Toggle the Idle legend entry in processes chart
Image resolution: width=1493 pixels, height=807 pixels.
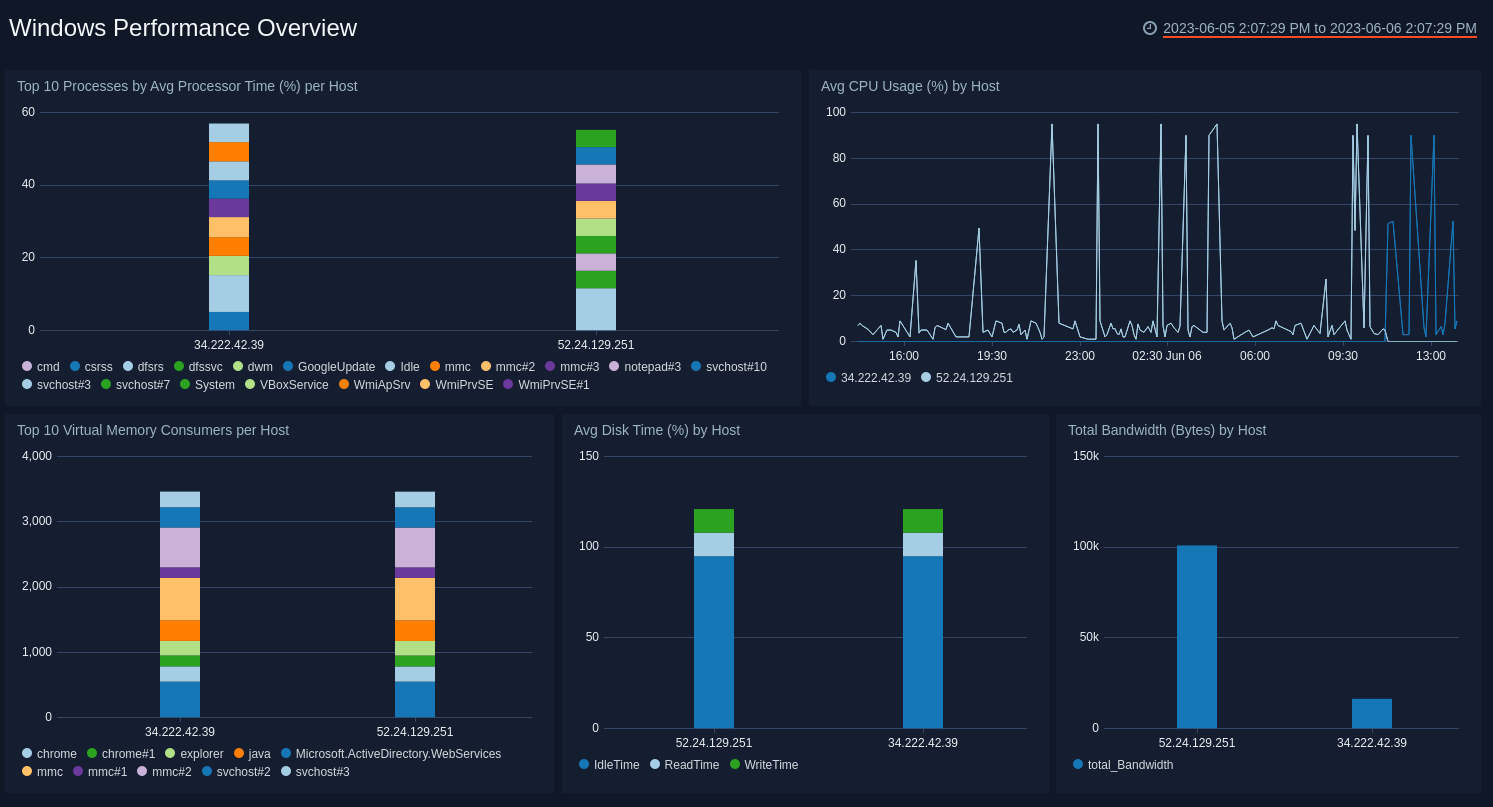point(402,367)
